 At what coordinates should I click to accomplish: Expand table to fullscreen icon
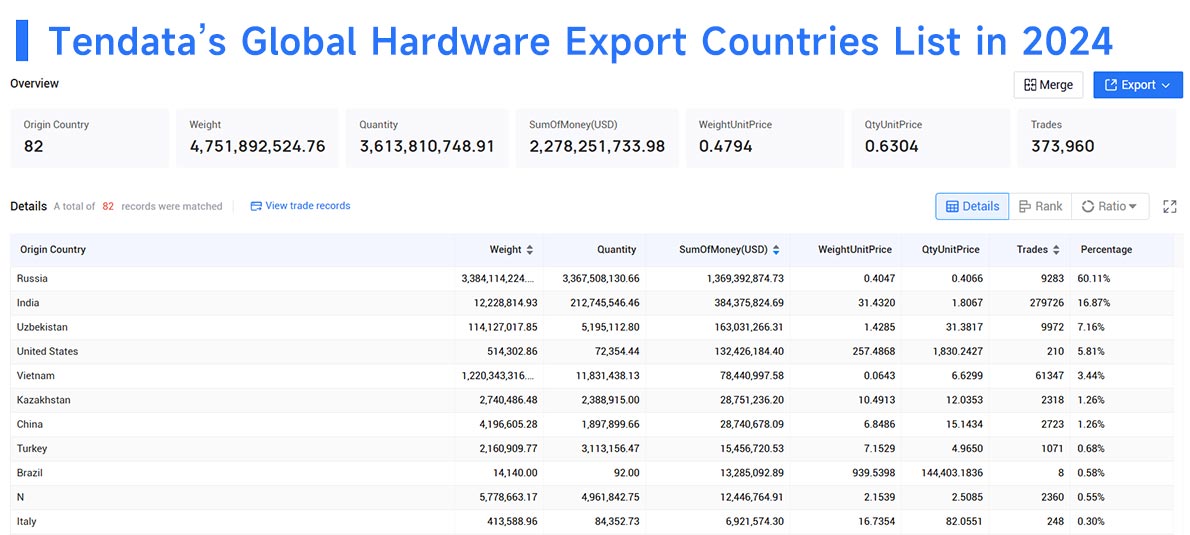(x=1170, y=206)
